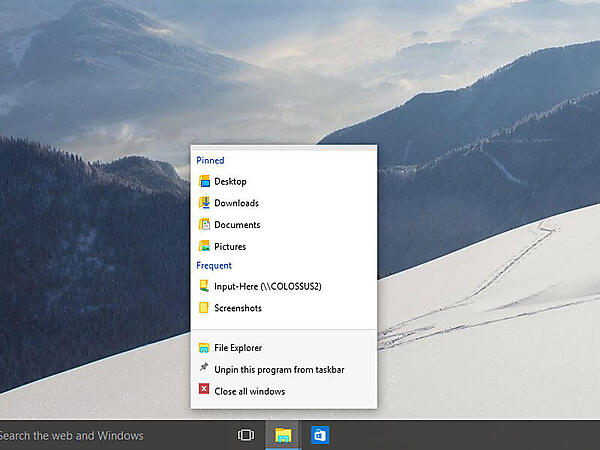Click the Documents folder icon

pos(204,225)
